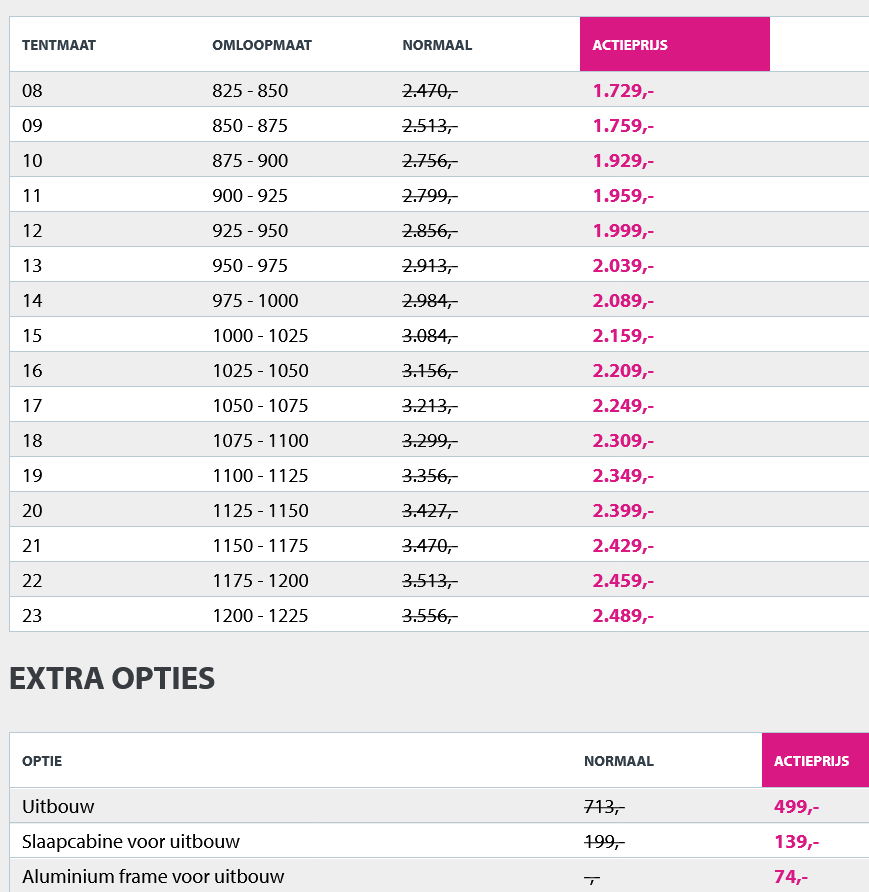The image size is (869, 892).
Task: Select tent size 08 cell
Action: 33,91
